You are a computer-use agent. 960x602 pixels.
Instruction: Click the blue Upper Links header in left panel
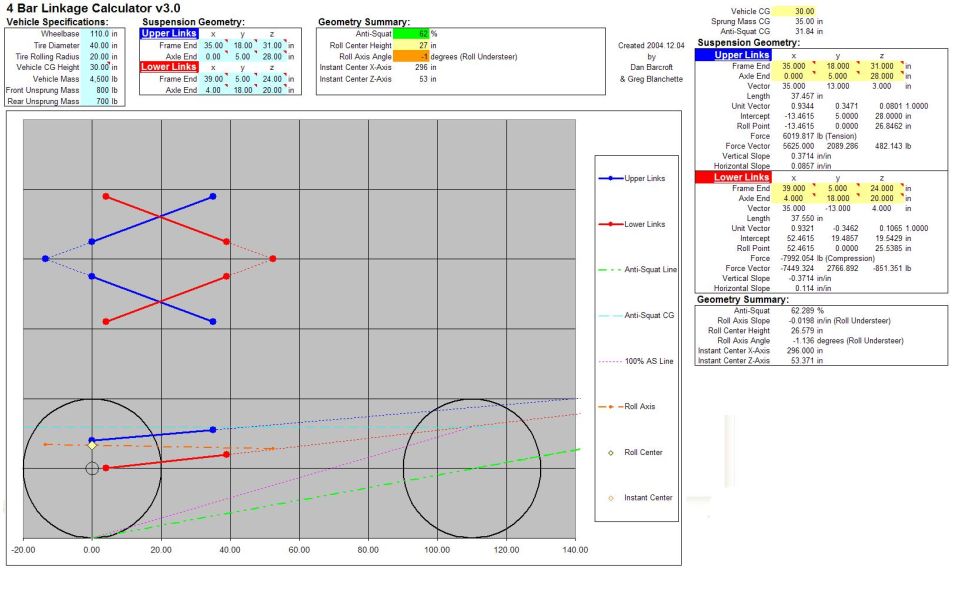click(169, 34)
